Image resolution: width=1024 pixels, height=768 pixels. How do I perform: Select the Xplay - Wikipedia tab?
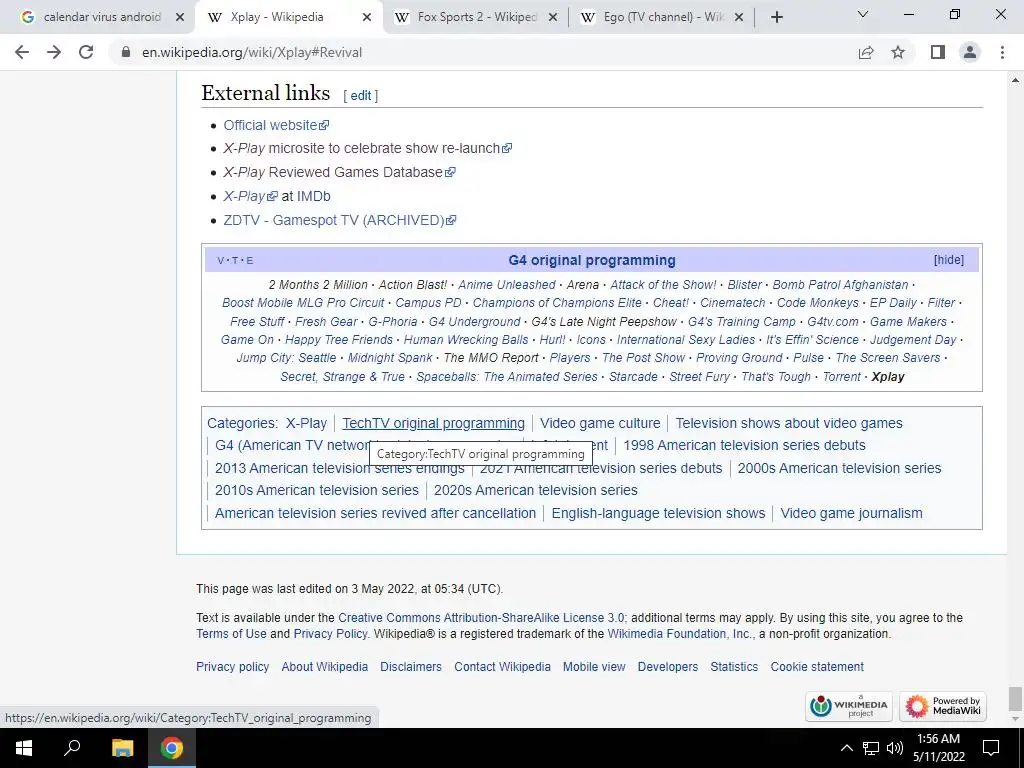click(x=277, y=18)
